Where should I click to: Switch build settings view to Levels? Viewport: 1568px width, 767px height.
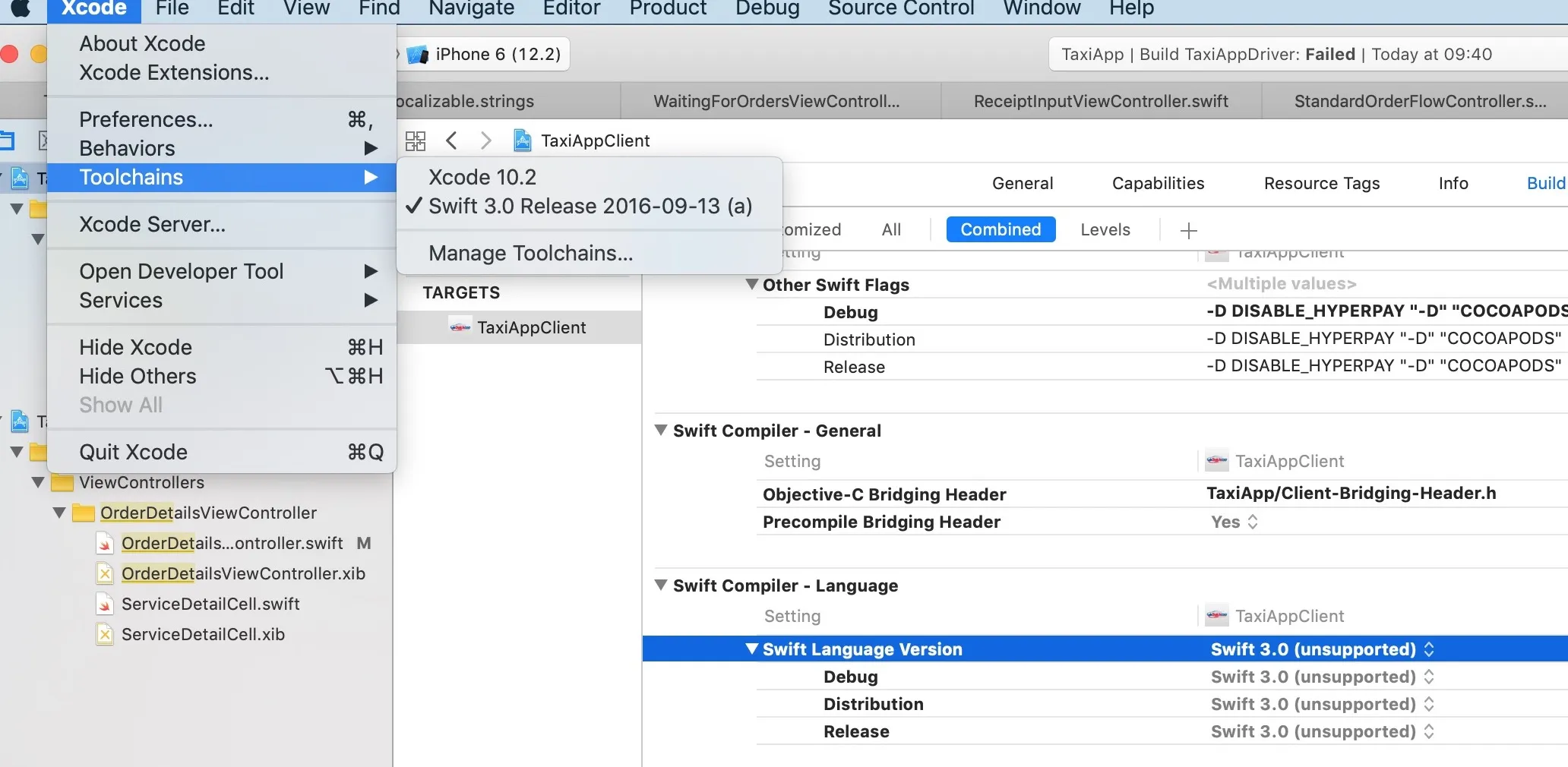pyautogui.click(x=1105, y=229)
